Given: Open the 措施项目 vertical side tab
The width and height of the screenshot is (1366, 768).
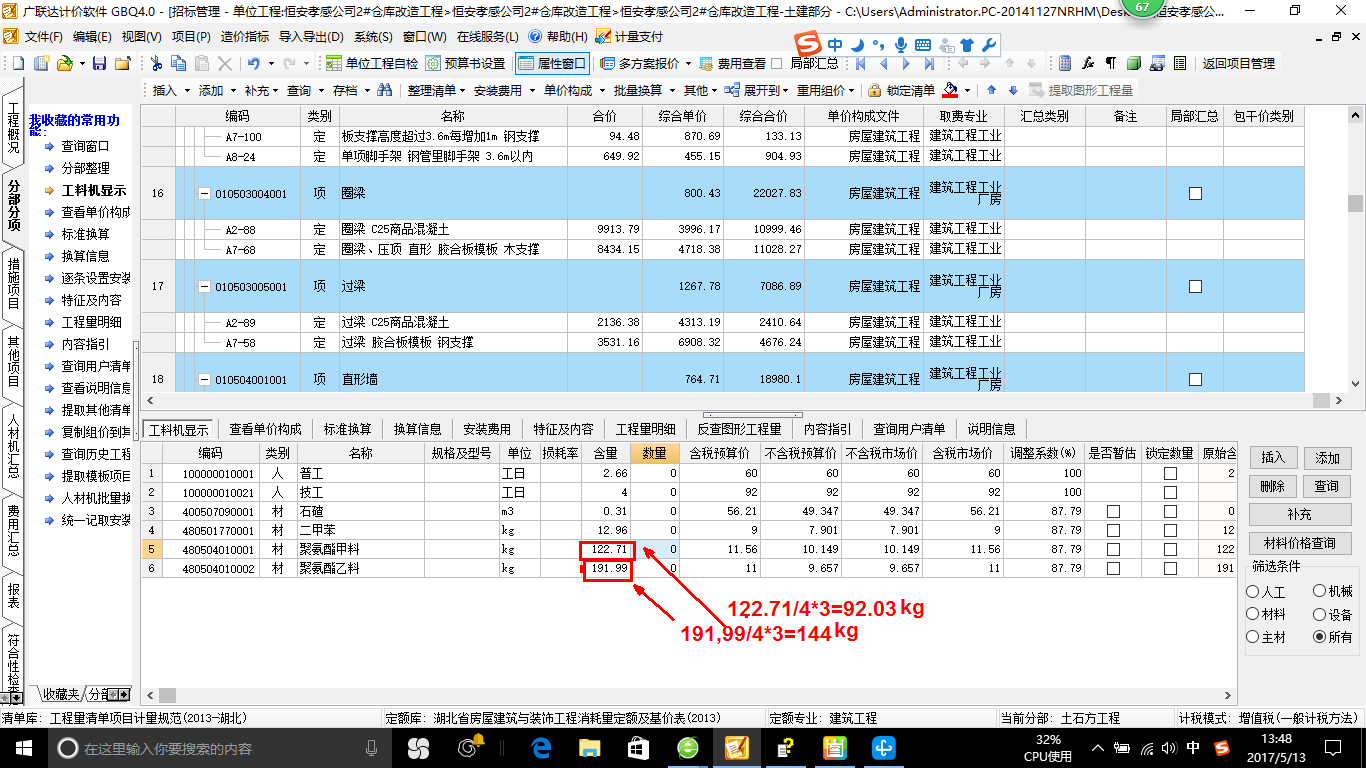Looking at the screenshot, I should [14, 283].
